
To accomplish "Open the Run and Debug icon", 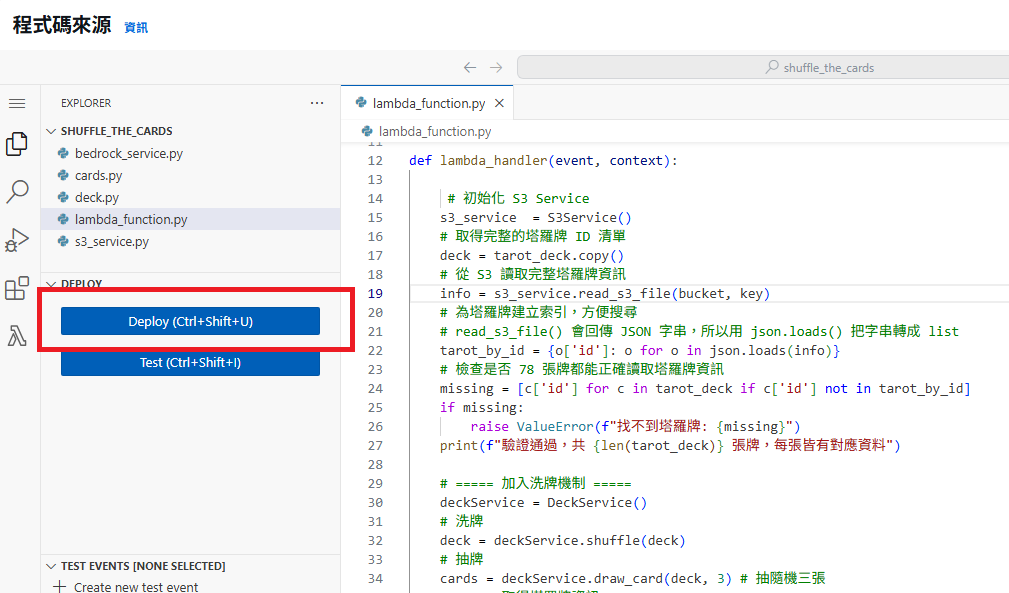I will pyautogui.click(x=17, y=240).
